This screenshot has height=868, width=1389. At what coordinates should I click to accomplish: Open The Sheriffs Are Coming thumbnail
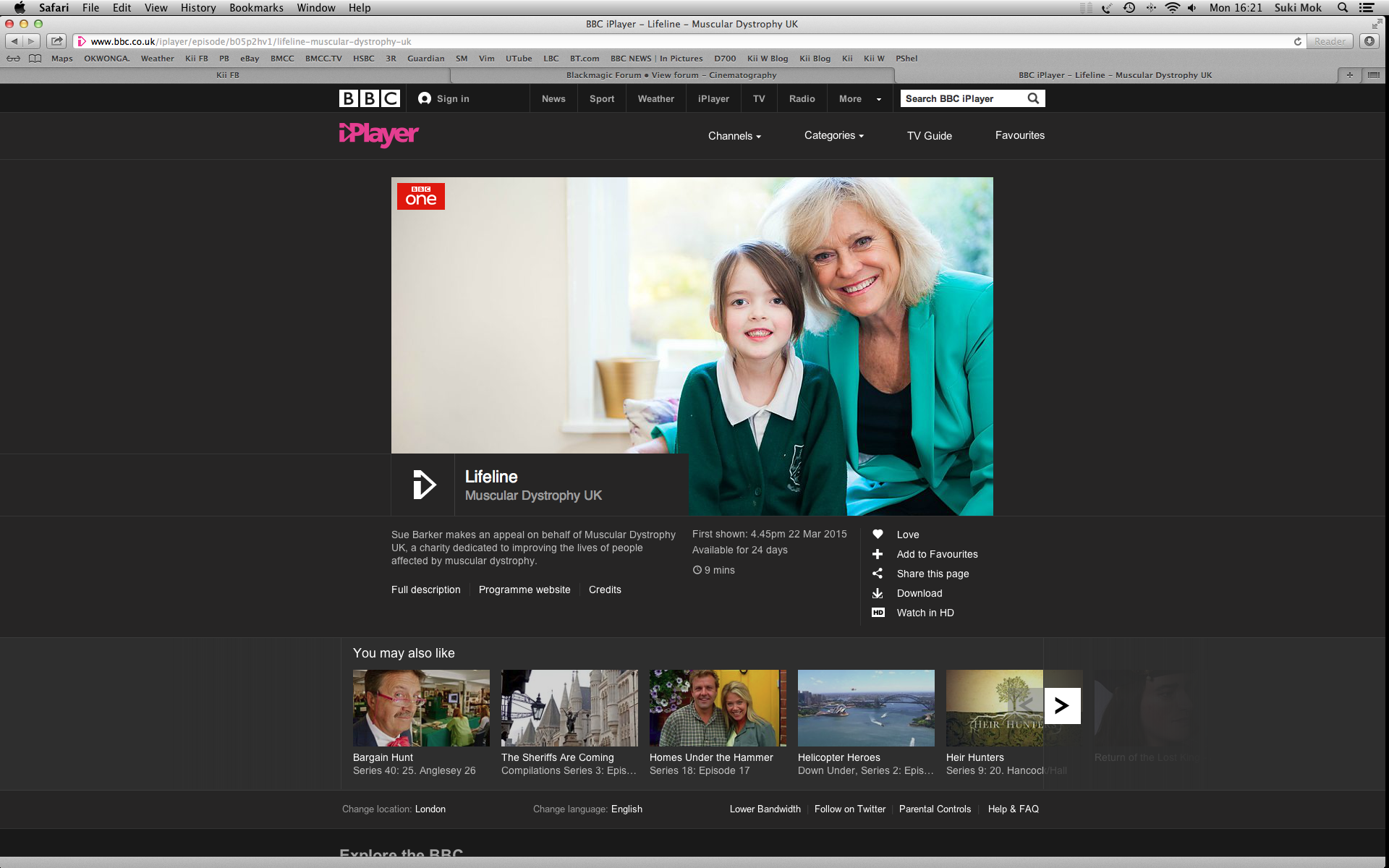point(569,707)
